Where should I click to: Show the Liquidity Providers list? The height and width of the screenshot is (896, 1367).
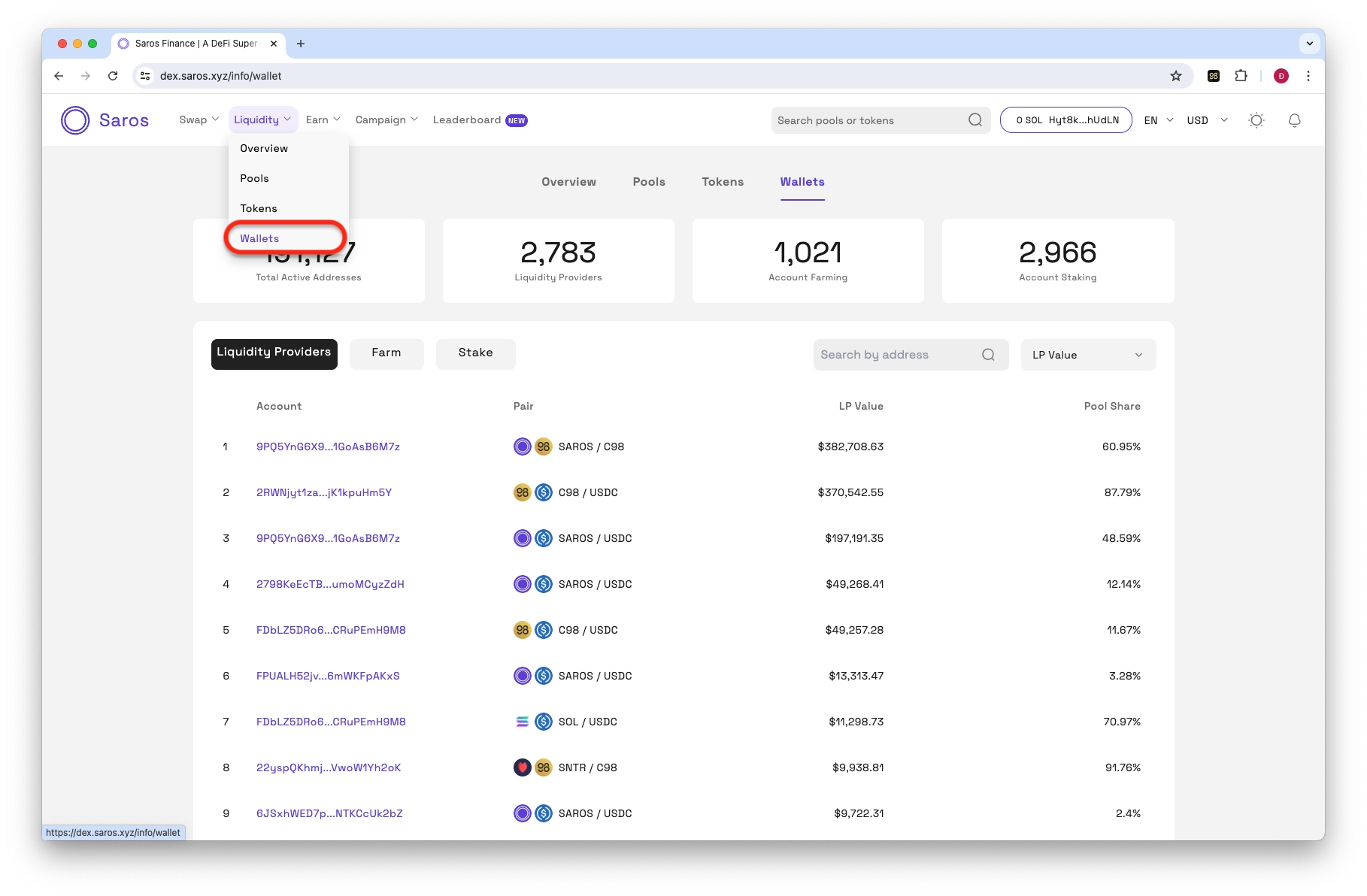[274, 354]
